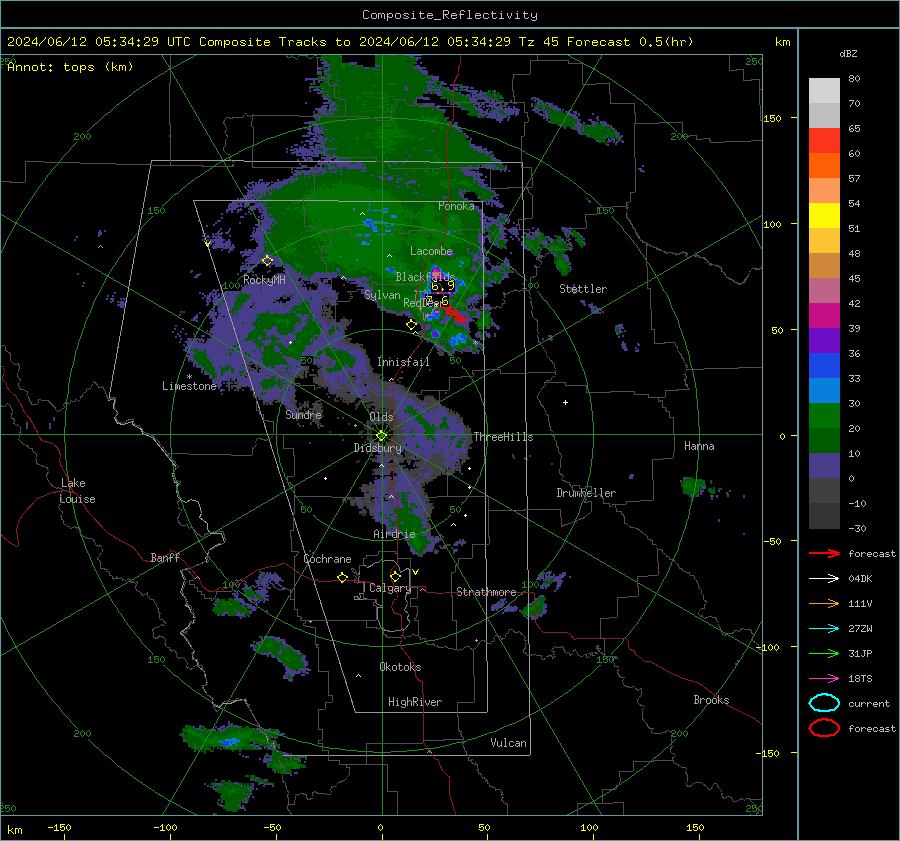Select the yellow diamond marker near Cochrane
Image resolution: width=900 pixels, height=841 pixels.
[343, 578]
